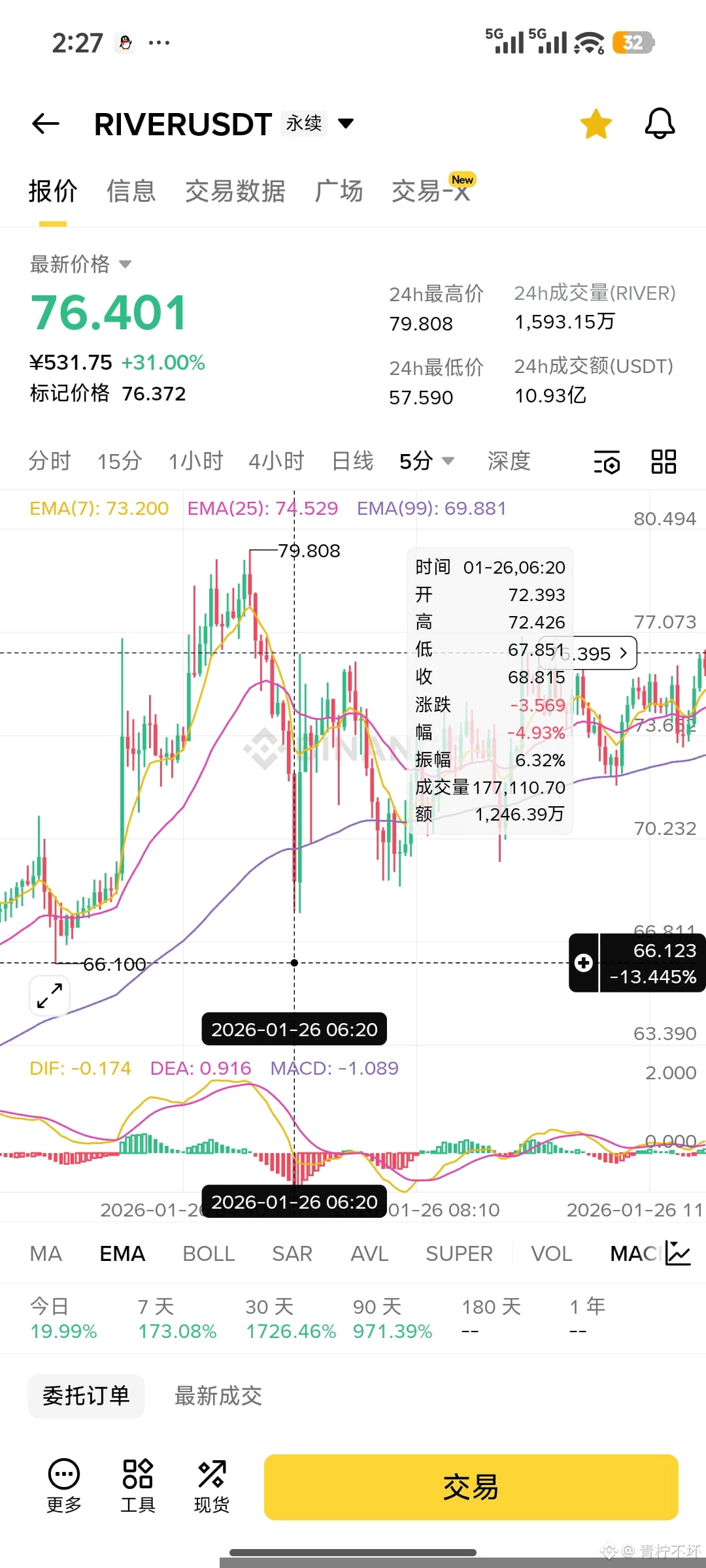This screenshot has width=706, height=1568.
Task: Tap the 24h最低价 57.590 stat
Action: 436,382
